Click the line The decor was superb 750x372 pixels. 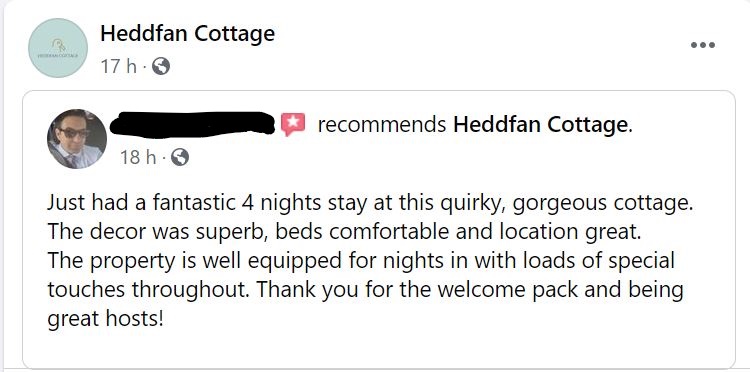click(344, 232)
